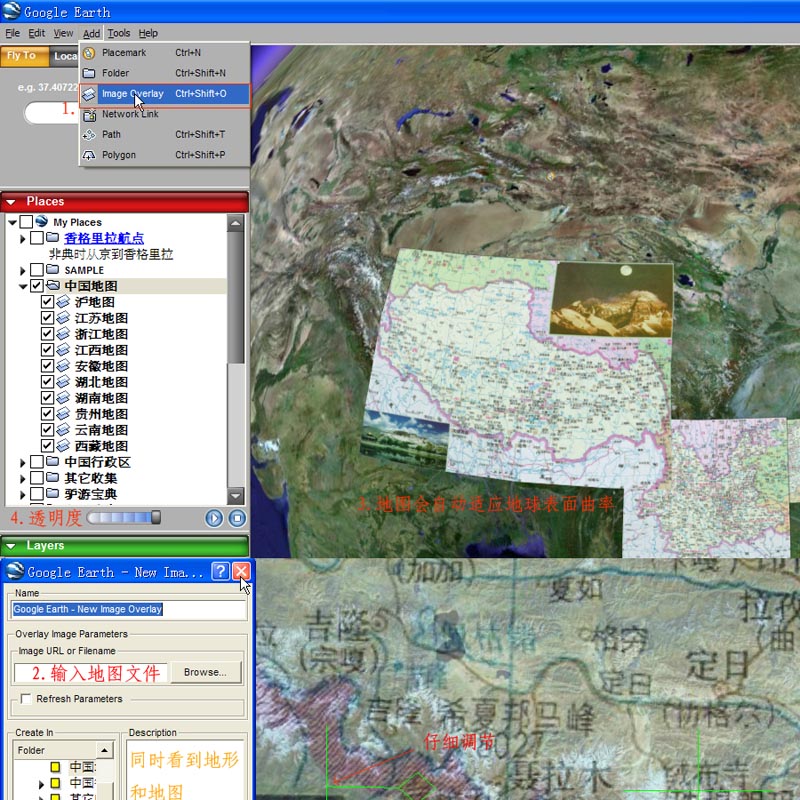800x800 pixels.
Task: Click the Browse button for image file
Action: click(x=205, y=672)
